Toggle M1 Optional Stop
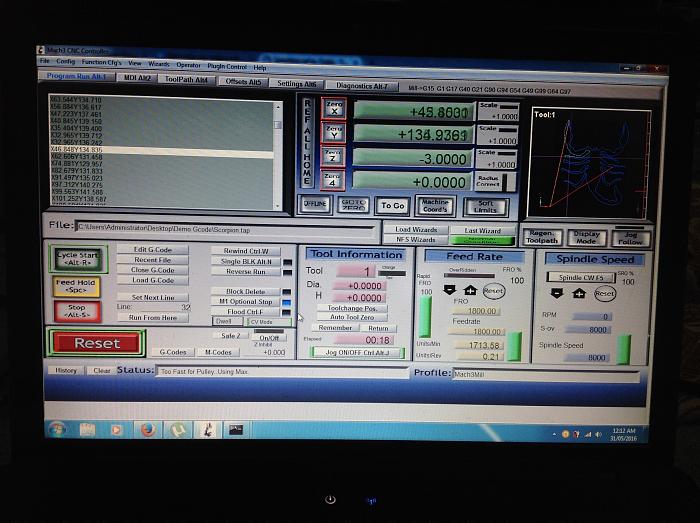 tap(246, 302)
